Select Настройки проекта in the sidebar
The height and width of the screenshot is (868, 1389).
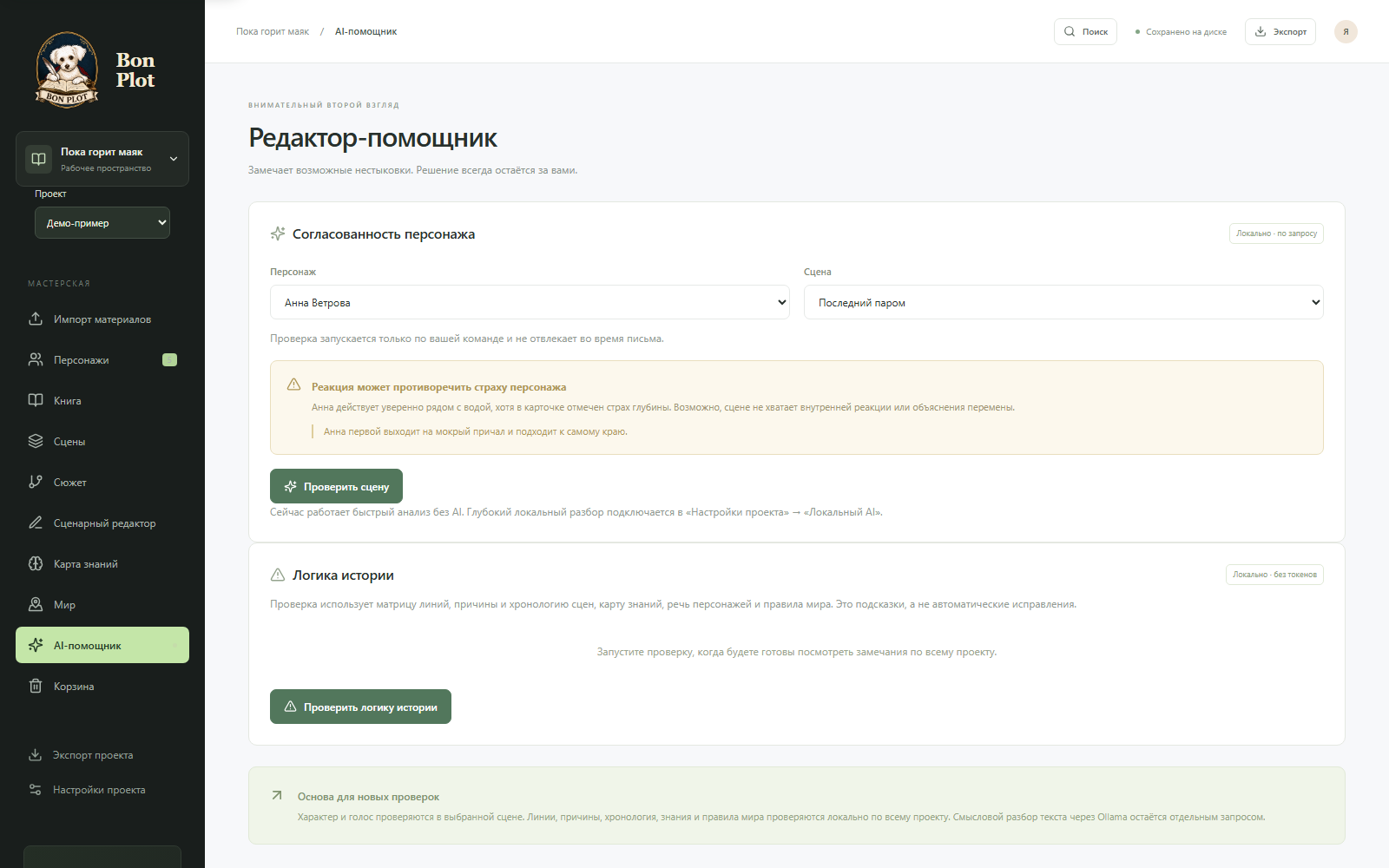click(102, 789)
